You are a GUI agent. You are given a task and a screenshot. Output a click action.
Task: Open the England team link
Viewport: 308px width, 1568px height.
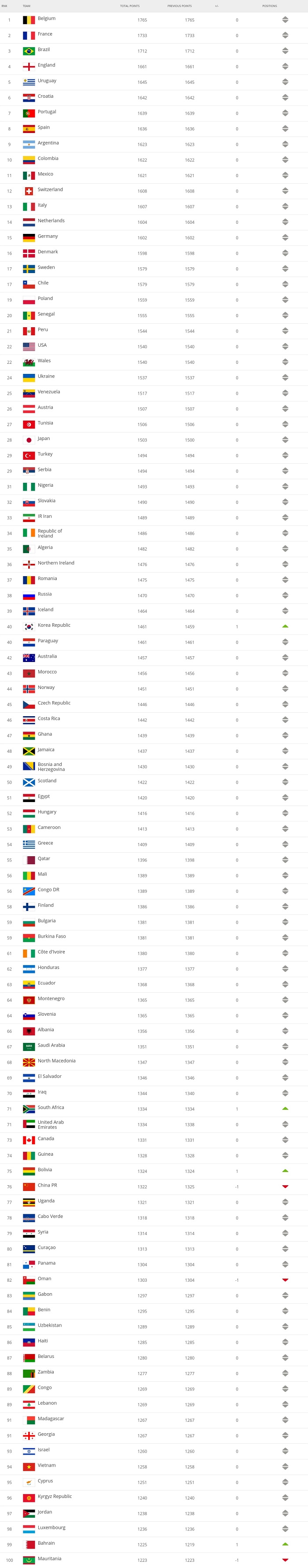pyautogui.click(x=46, y=65)
